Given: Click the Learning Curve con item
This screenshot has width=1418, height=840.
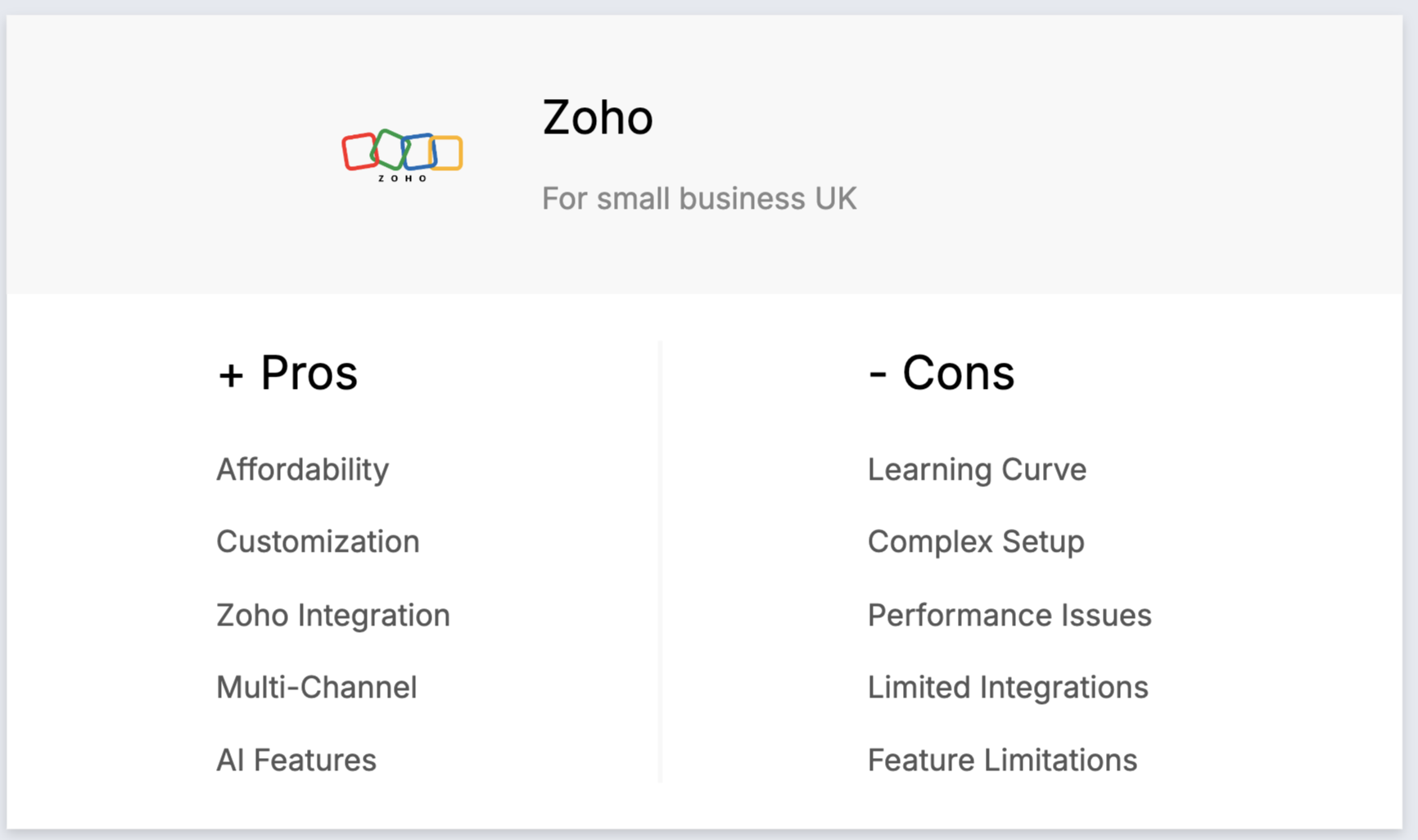Looking at the screenshot, I should 978,470.
